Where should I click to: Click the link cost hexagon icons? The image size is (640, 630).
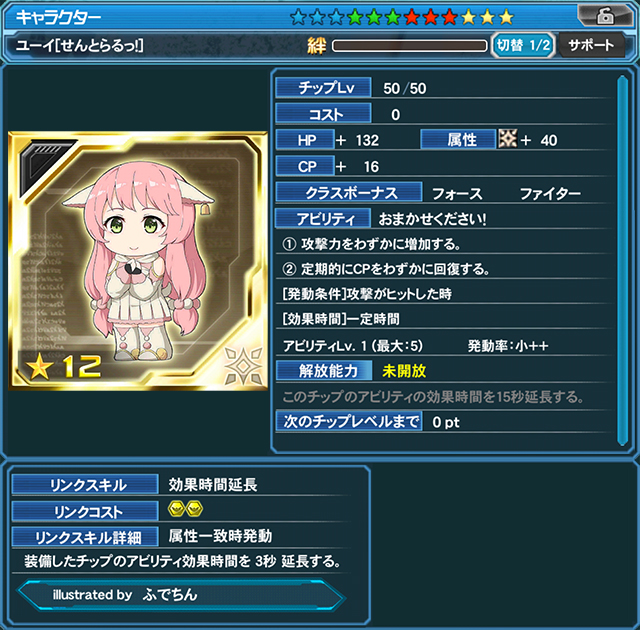click(x=185, y=510)
